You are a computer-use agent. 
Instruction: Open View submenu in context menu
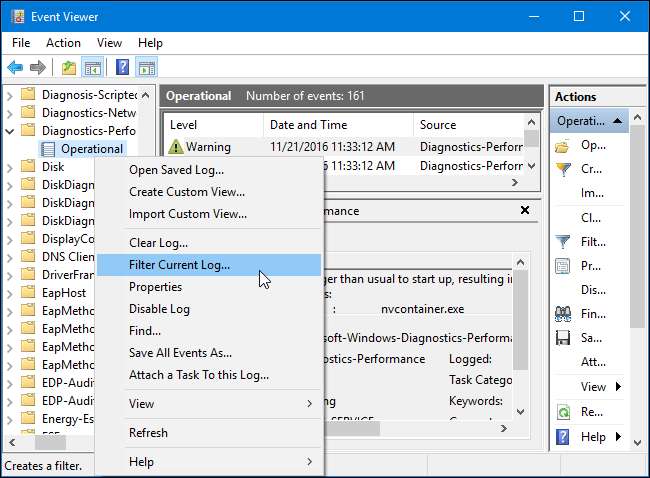209,403
